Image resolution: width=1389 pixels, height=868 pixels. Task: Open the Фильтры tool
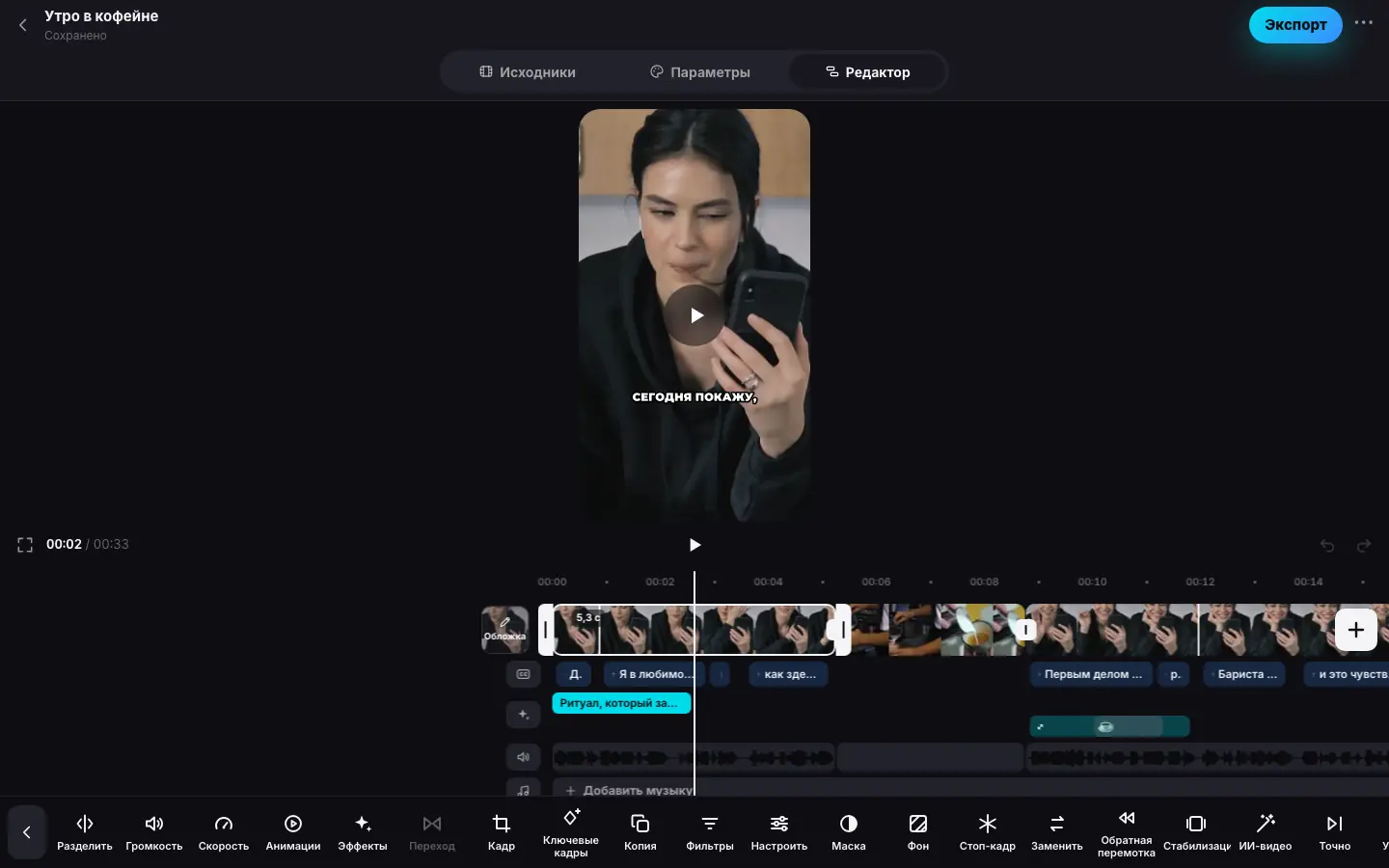pyautogui.click(x=710, y=832)
